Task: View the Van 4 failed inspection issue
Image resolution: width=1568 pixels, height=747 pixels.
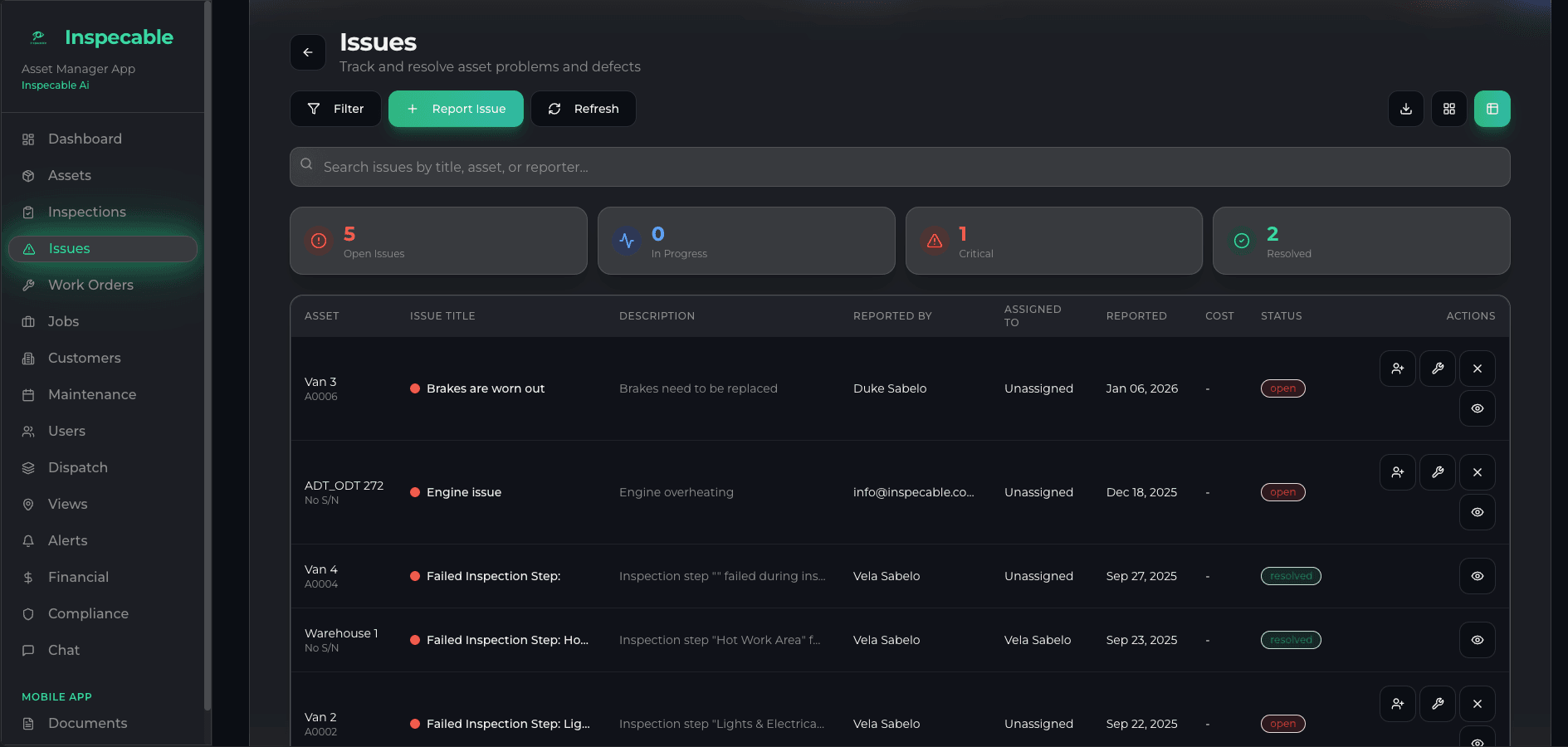Action: (x=1478, y=576)
